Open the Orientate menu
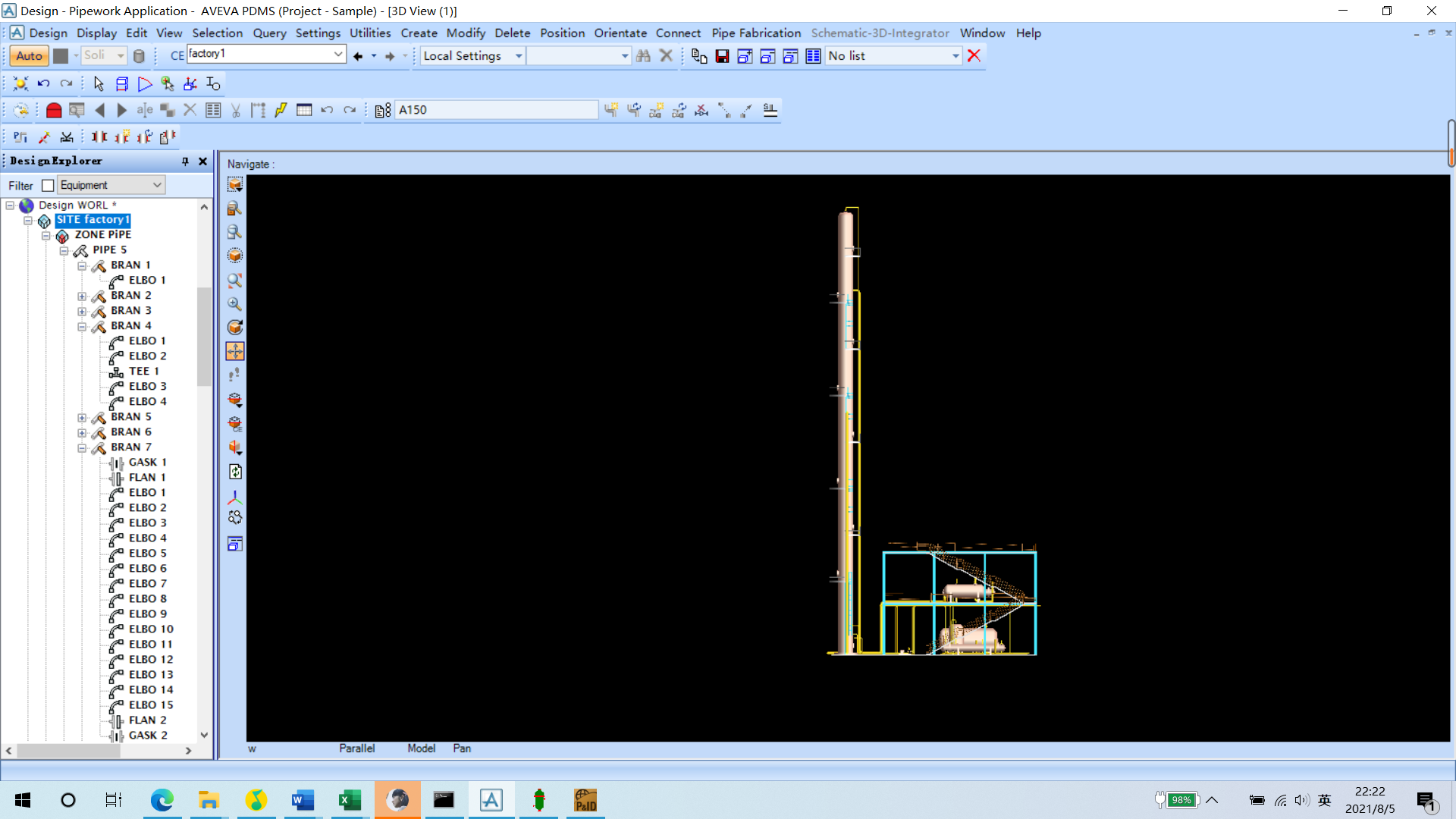Viewport: 1456px width, 819px height. [x=620, y=33]
